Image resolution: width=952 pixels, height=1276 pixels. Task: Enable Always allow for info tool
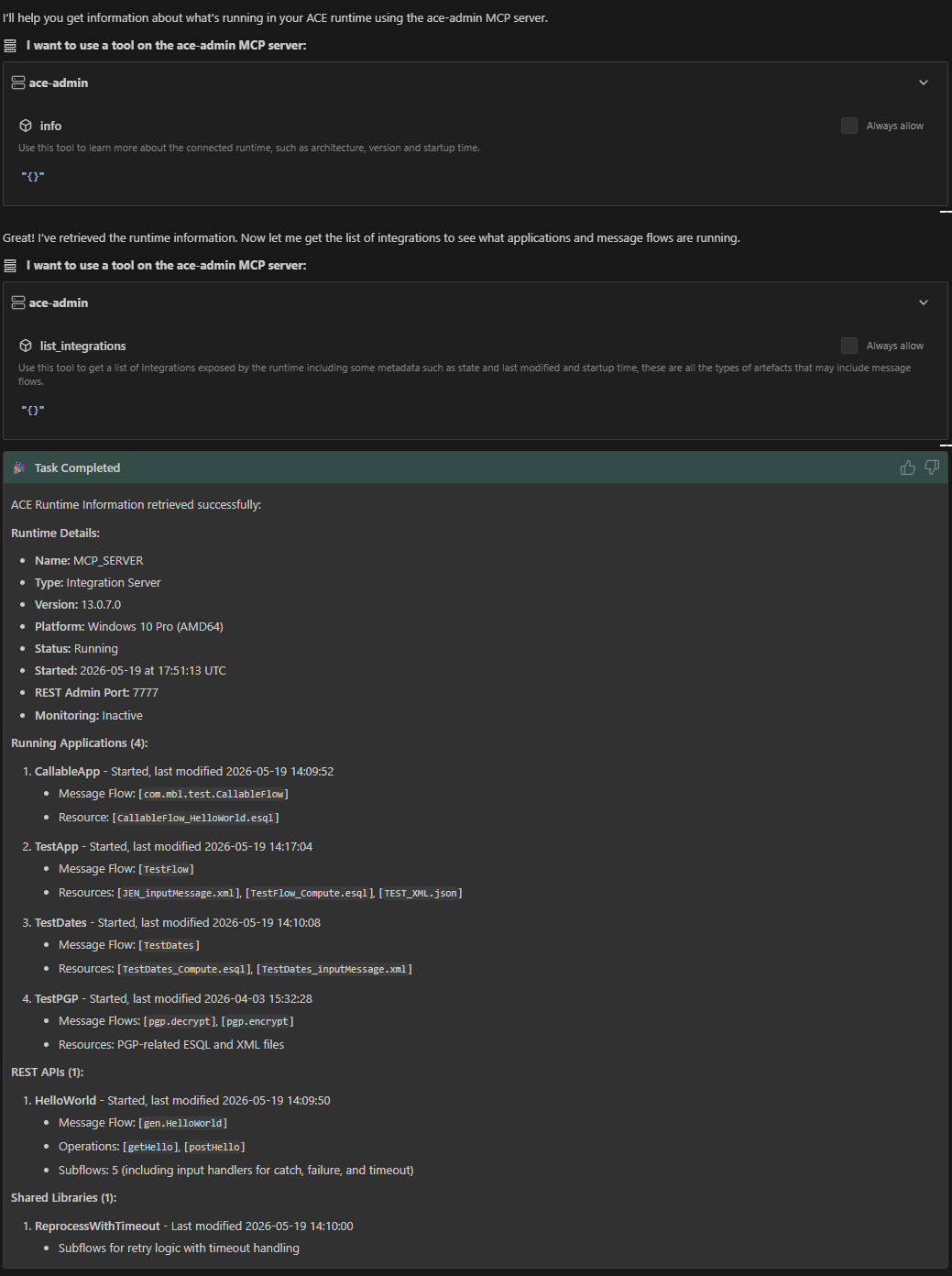tap(849, 126)
